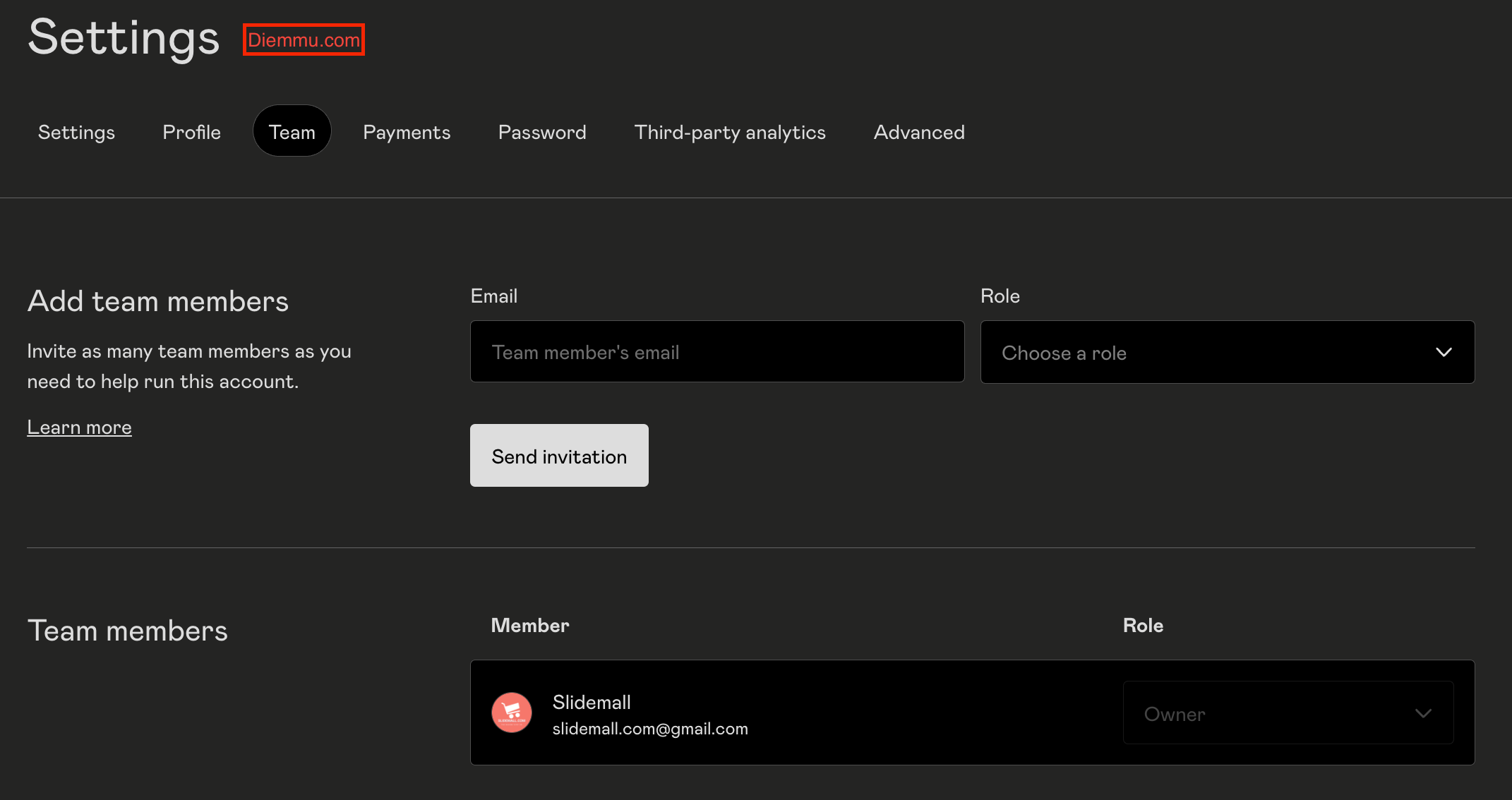Click the slidemall.com@gmail.com email text
The width and height of the screenshot is (1512, 800).
pyautogui.click(x=649, y=729)
